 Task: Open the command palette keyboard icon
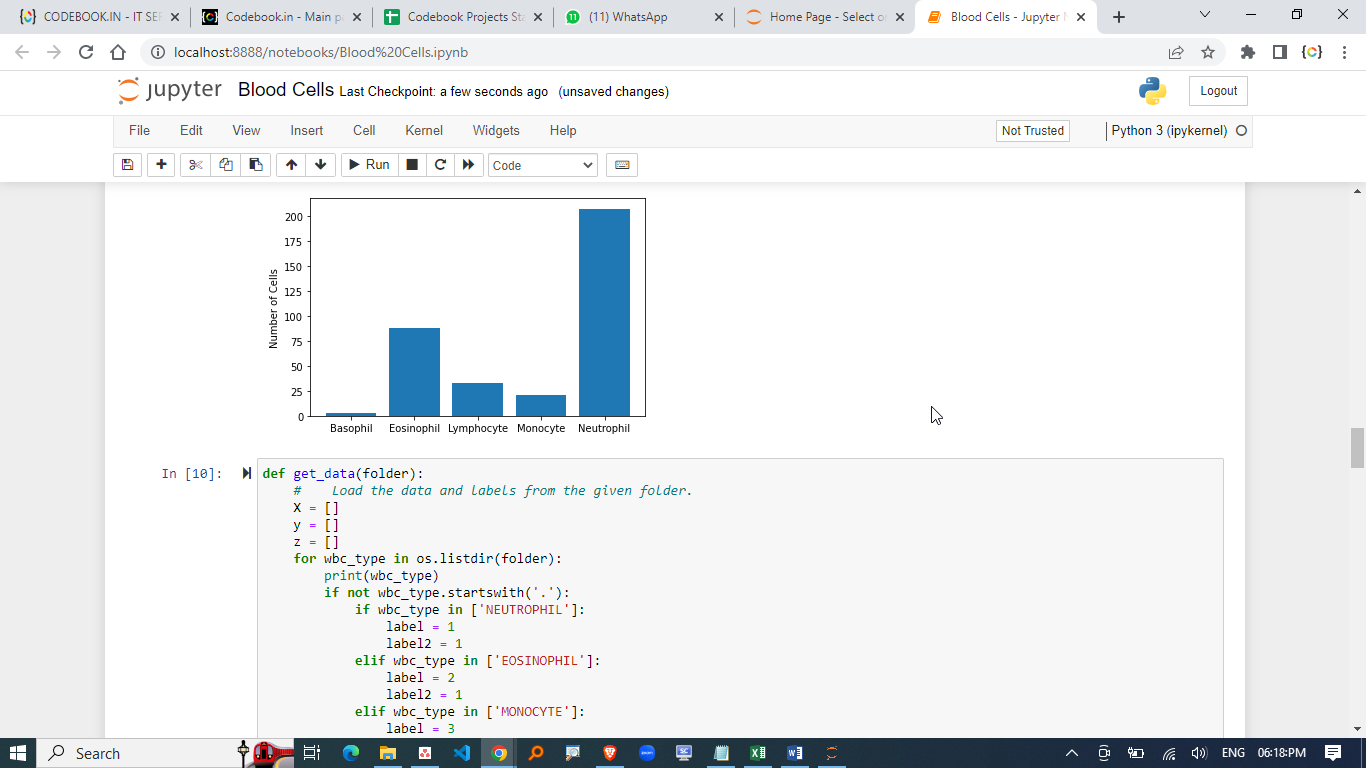[622, 165]
